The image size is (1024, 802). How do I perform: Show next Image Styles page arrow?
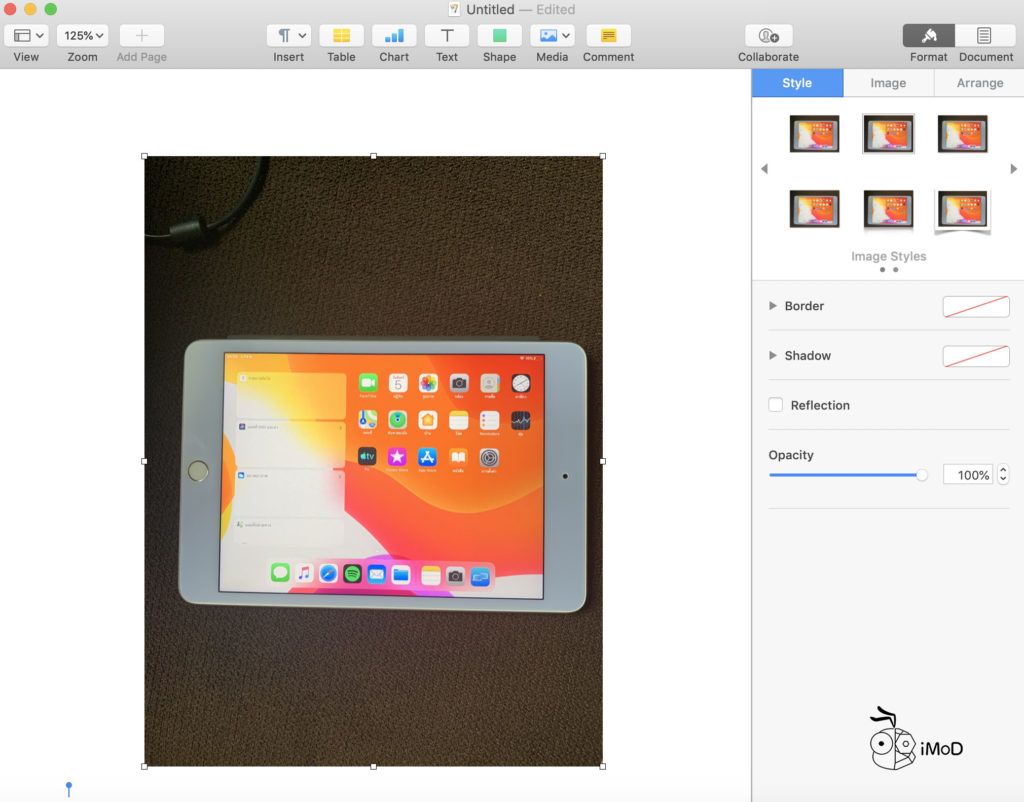pyautogui.click(x=1012, y=168)
